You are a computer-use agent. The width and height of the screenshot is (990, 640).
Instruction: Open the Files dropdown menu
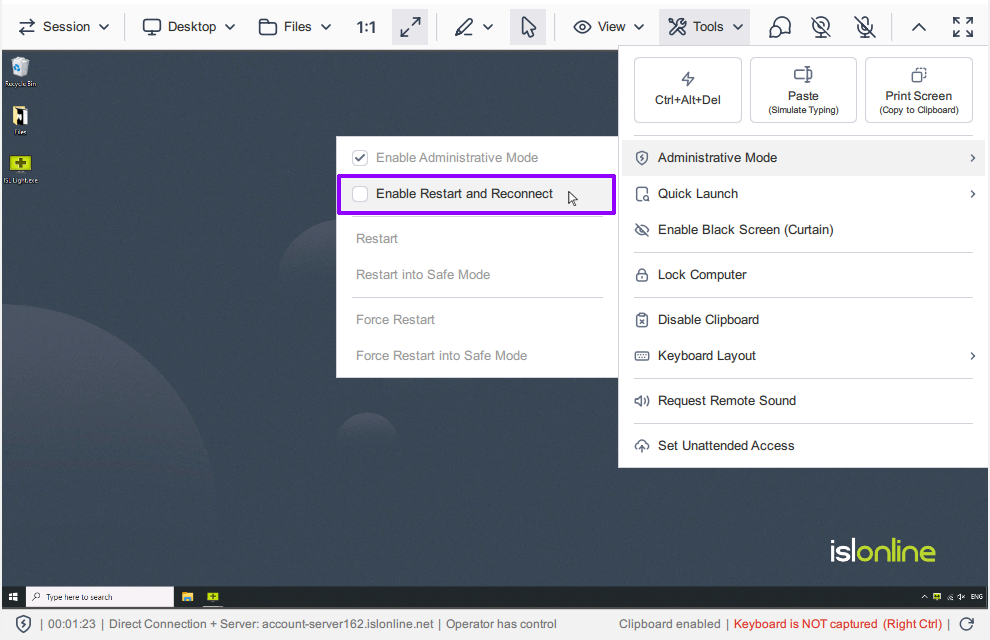(x=295, y=27)
